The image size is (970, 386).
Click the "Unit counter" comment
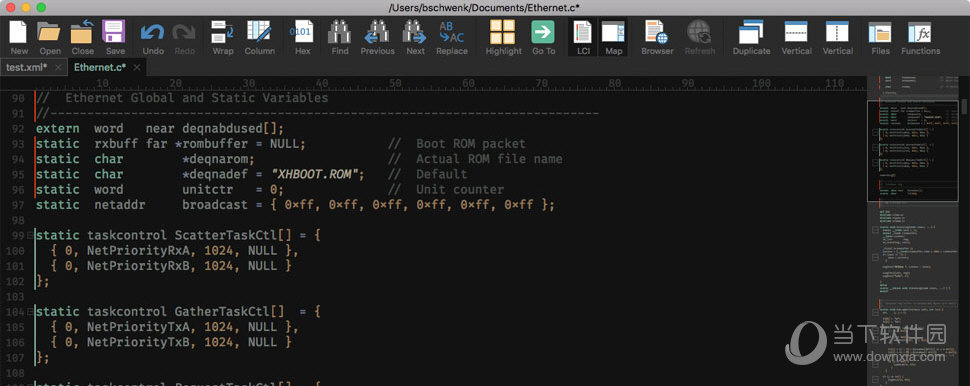(460, 190)
